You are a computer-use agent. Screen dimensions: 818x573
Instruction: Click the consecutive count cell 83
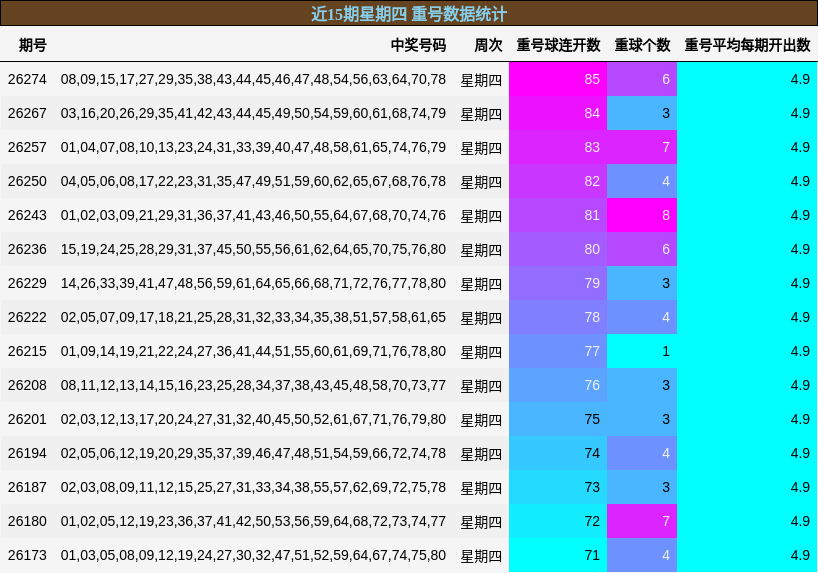558,147
